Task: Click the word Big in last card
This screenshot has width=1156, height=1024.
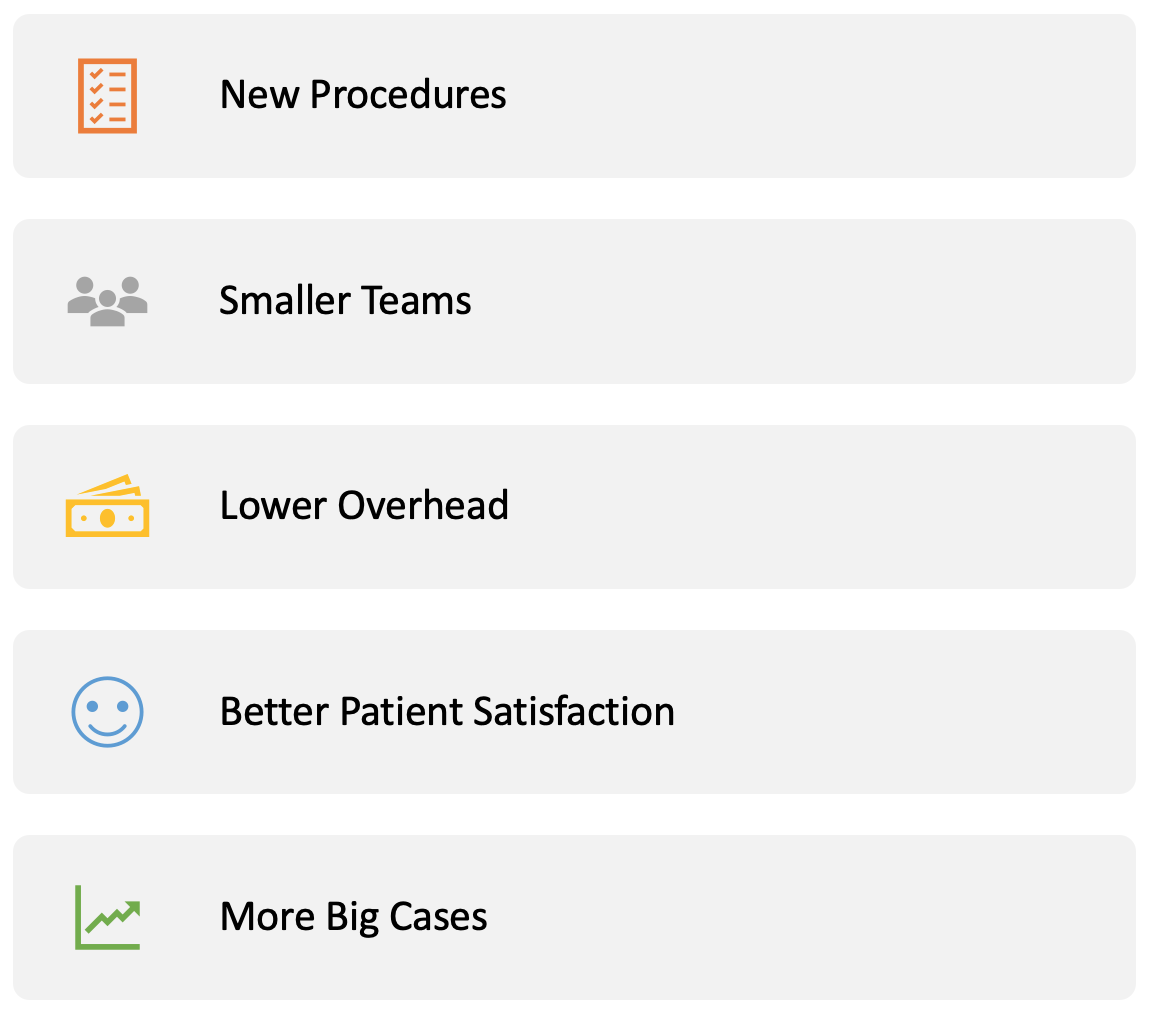Action: pyautogui.click(x=352, y=919)
